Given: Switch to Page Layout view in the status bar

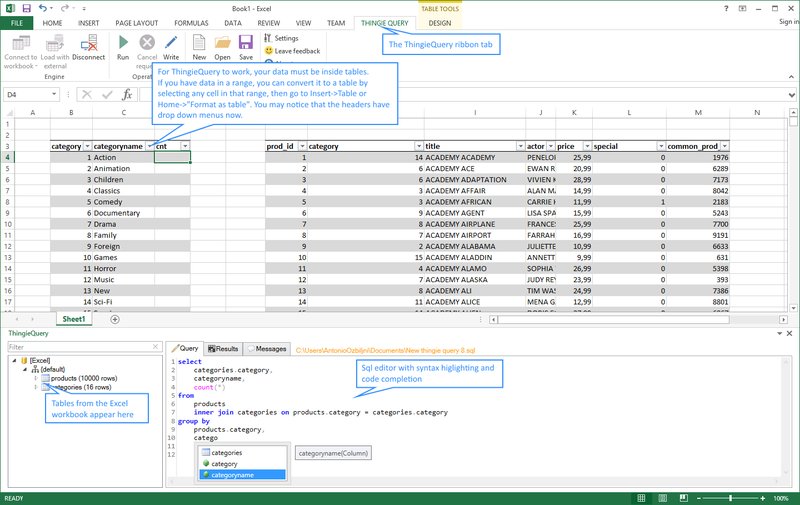Looking at the screenshot, I should point(663,498).
